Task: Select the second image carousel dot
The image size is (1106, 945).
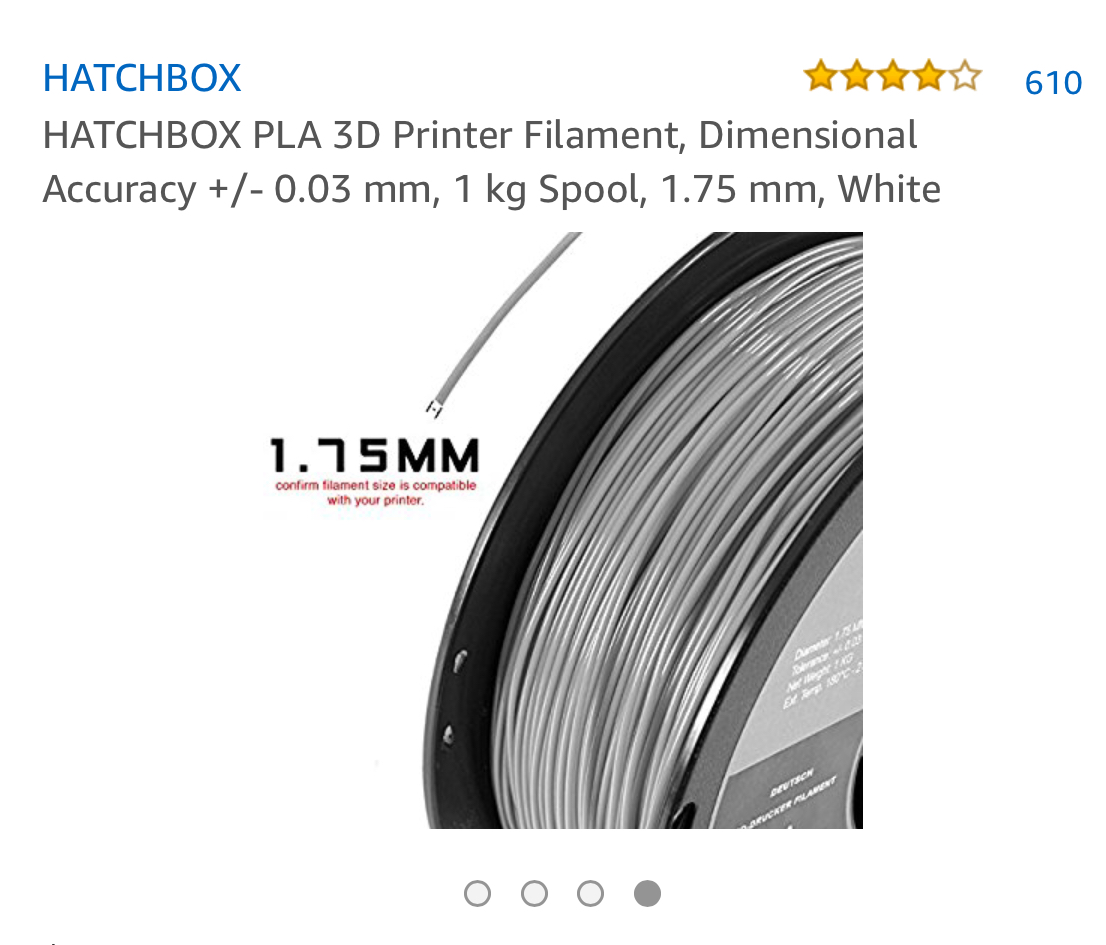Action: point(534,894)
